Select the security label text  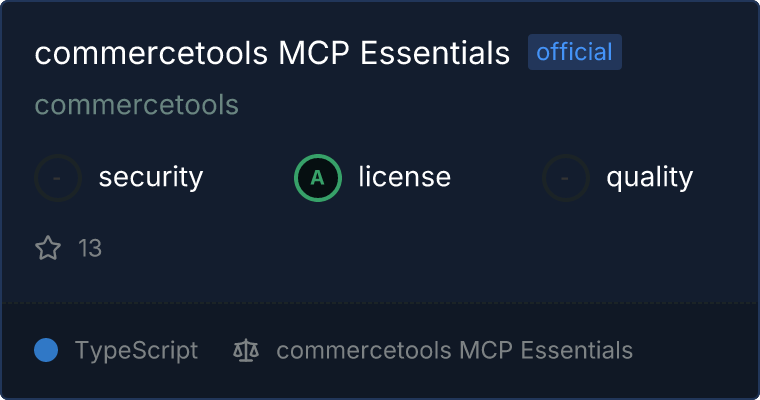pyautogui.click(x=150, y=178)
